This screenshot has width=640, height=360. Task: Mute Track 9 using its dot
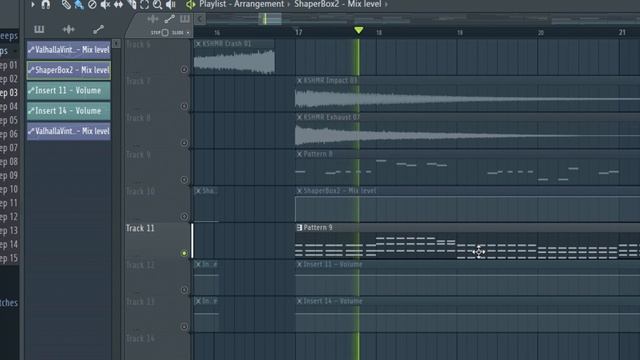click(184, 180)
